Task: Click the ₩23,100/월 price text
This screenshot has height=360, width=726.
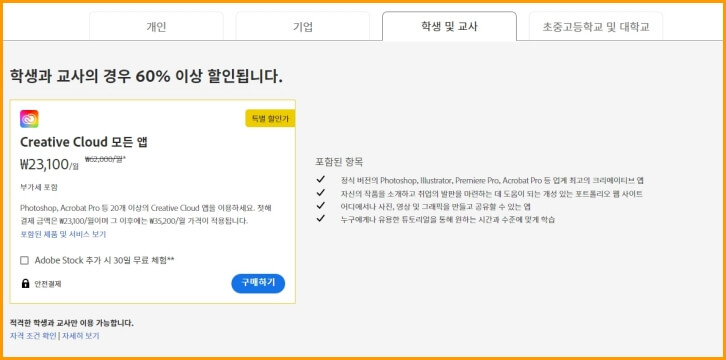Action: pyautogui.click(x=49, y=164)
